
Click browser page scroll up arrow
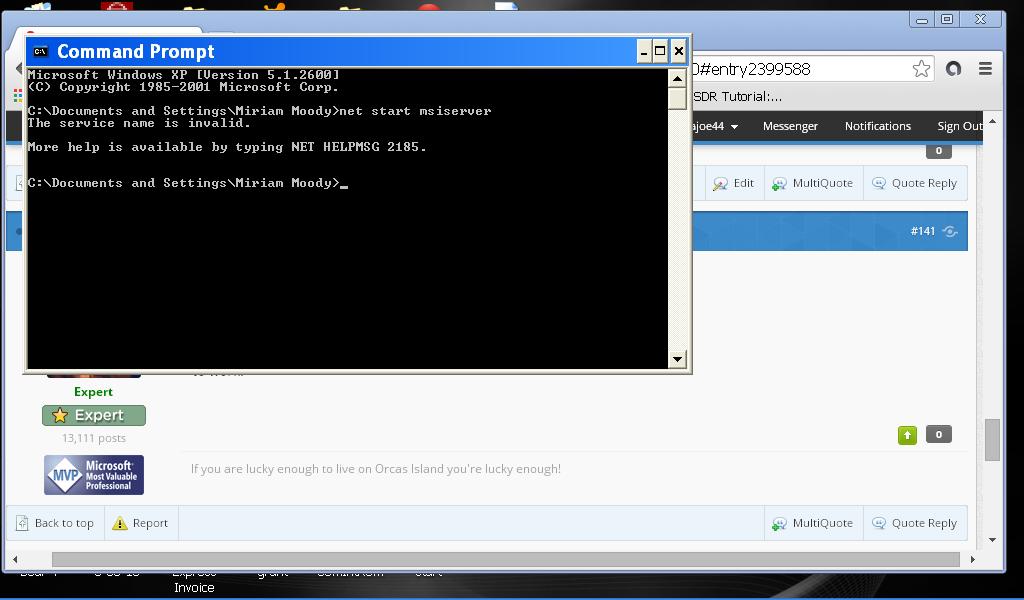click(993, 121)
